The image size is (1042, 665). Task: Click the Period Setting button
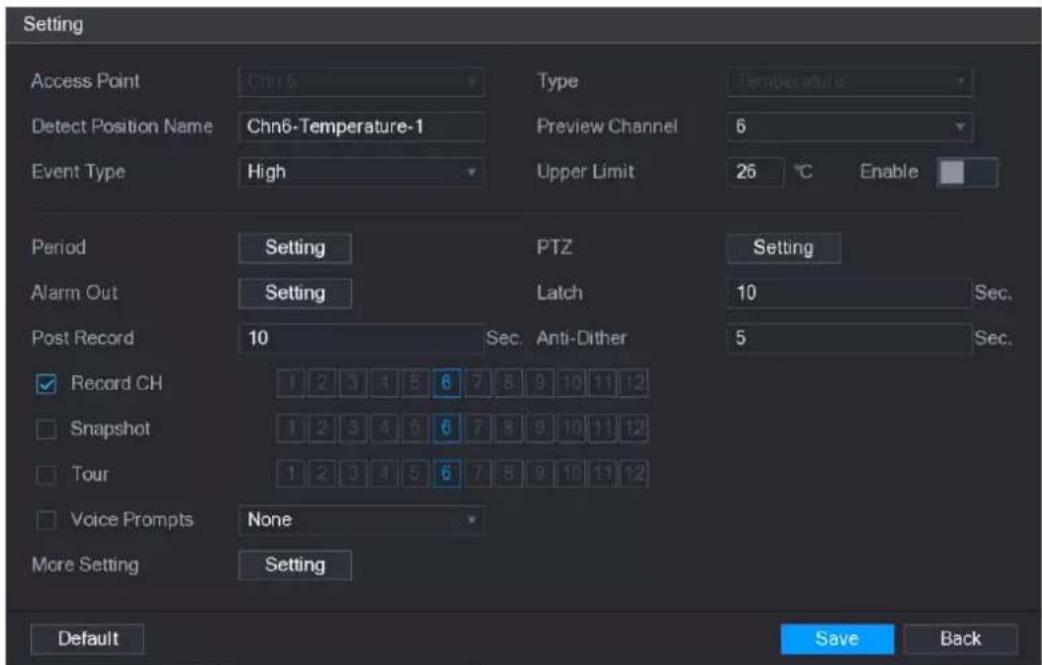[x=294, y=248]
